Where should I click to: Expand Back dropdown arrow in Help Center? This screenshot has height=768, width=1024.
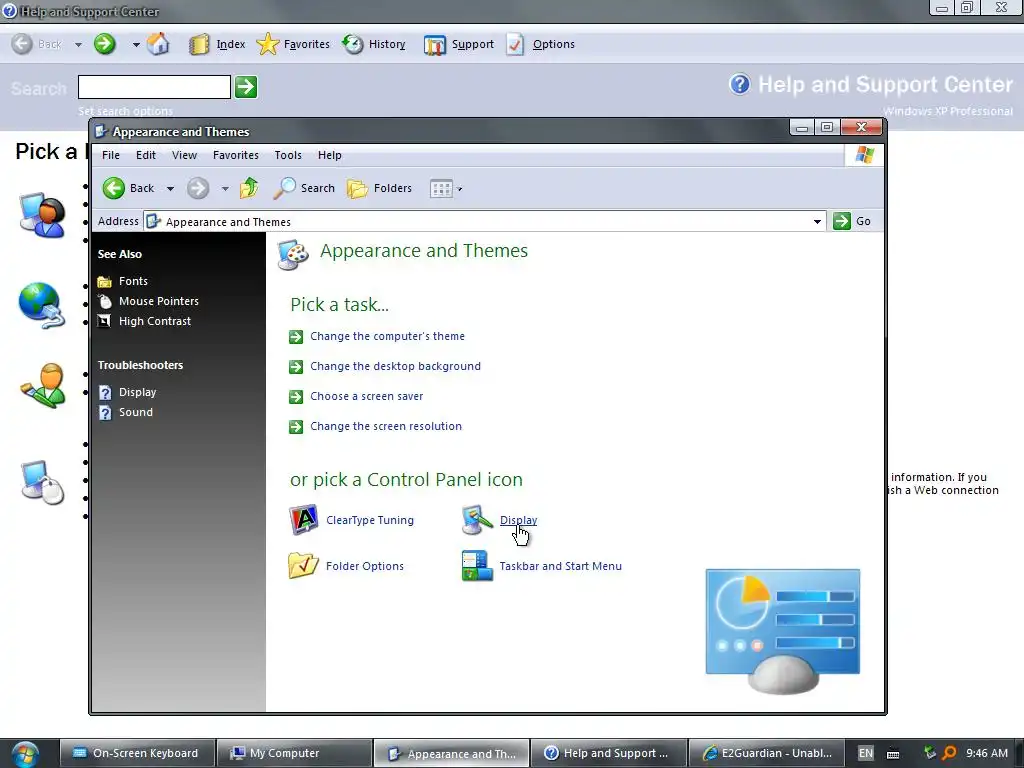click(78, 45)
